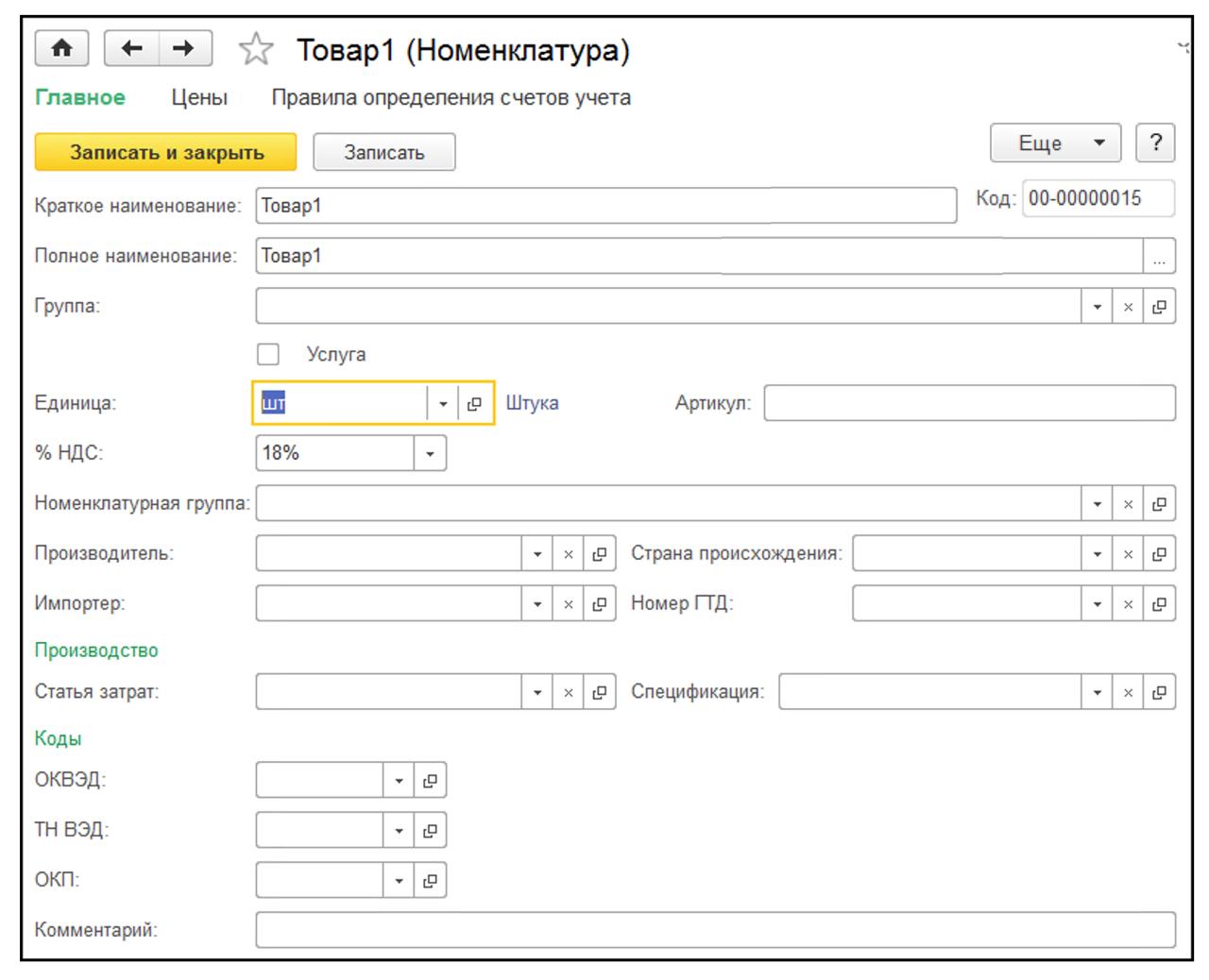Open Правила определения счетов учета tab
The height and width of the screenshot is (980, 1209).
(451, 97)
